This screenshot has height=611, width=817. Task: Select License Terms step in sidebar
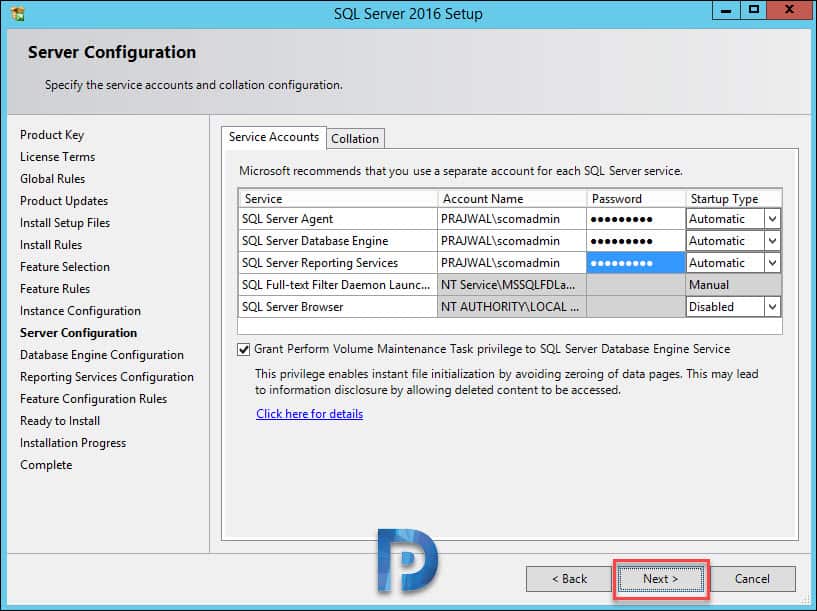[x=58, y=157]
